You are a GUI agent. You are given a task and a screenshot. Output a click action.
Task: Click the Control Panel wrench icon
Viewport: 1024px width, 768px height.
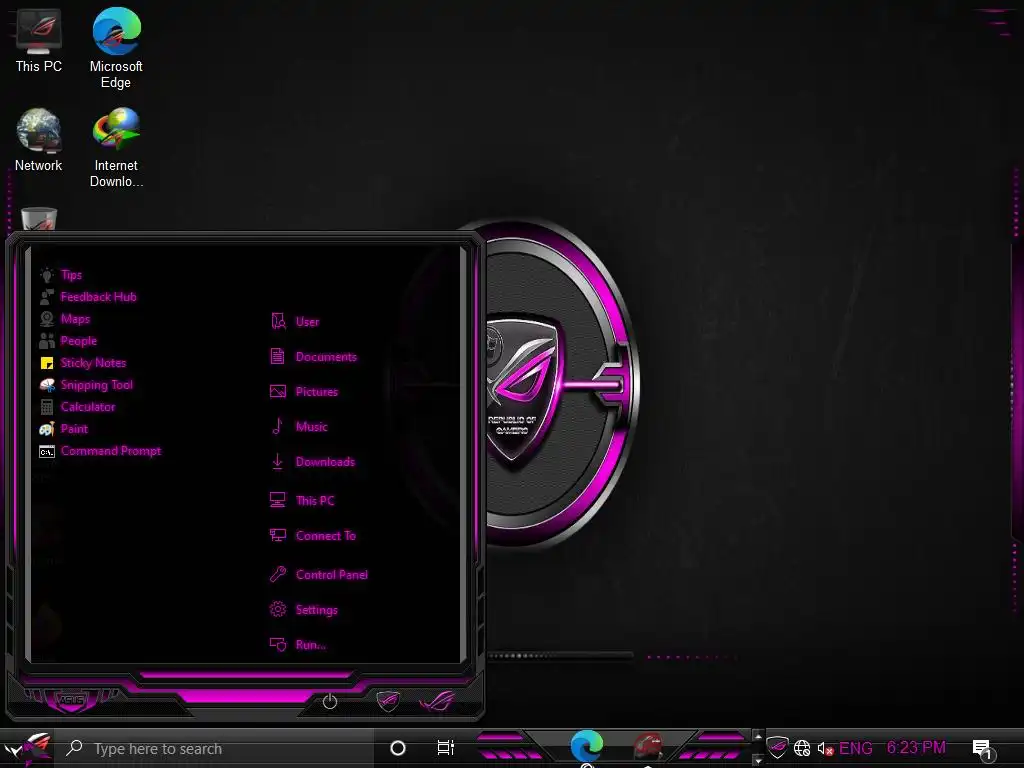click(278, 575)
